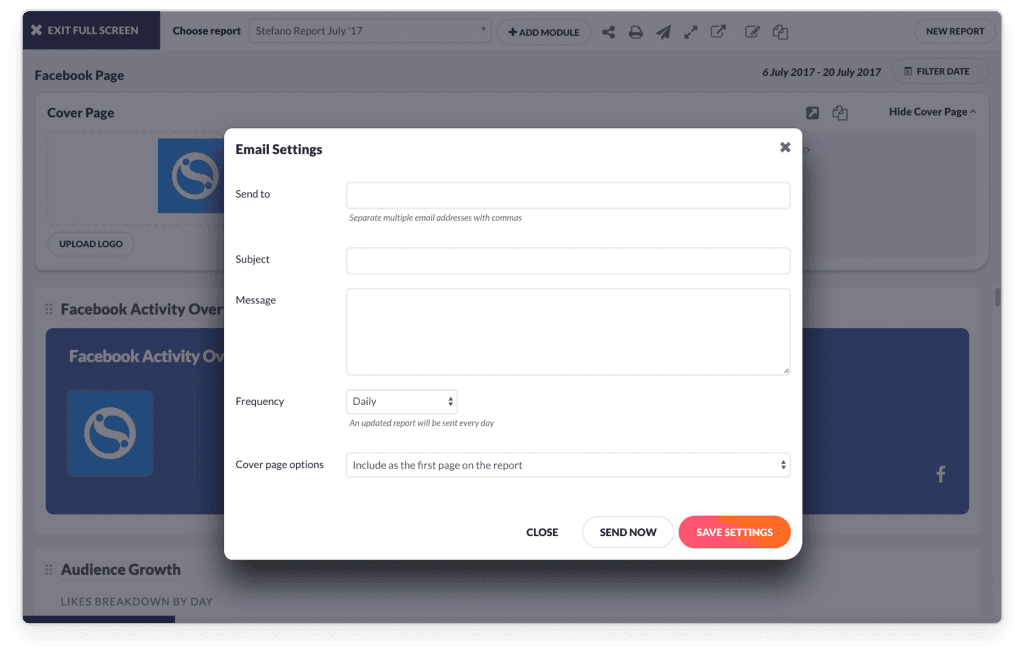Viewport: 1024px width, 657px height.
Task: Click the page vertical scrollbar
Action: point(997,297)
